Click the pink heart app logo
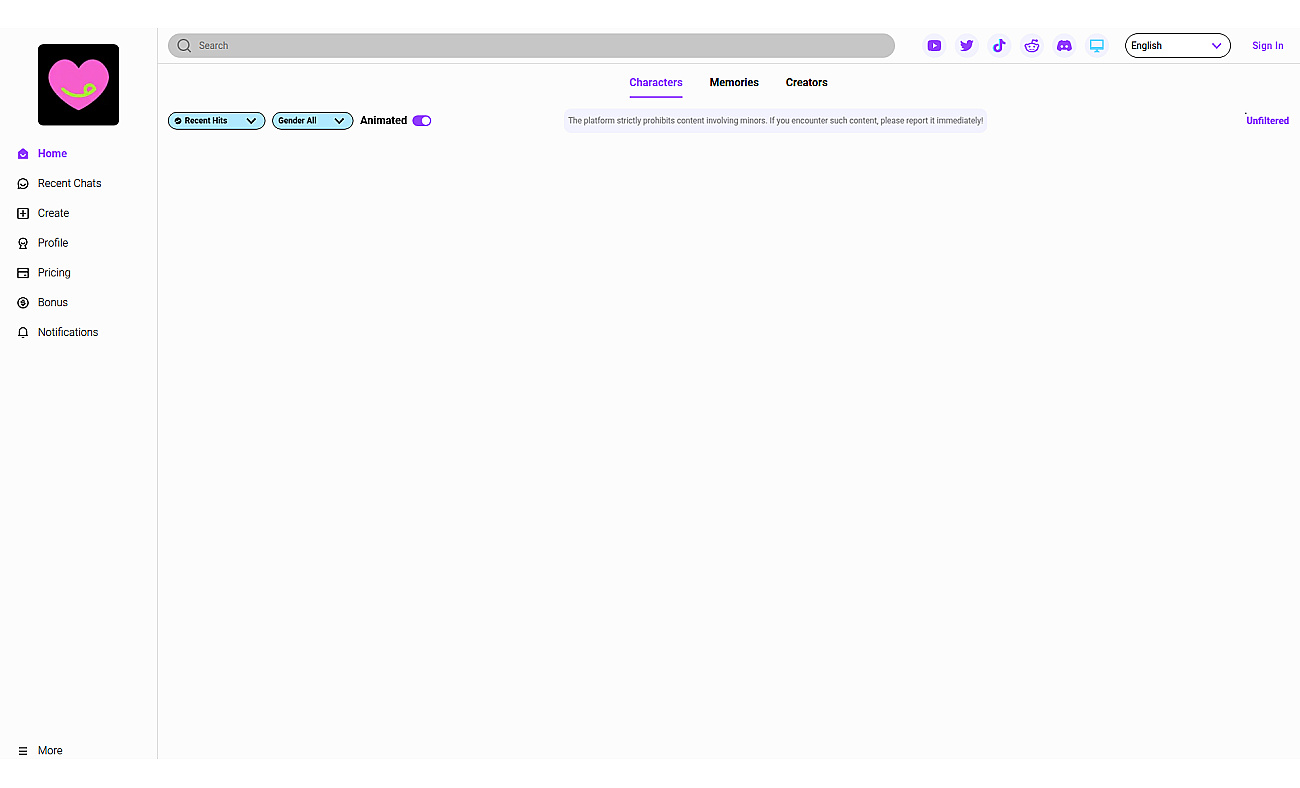The width and height of the screenshot is (1300, 788). click(x=78, y=85)
